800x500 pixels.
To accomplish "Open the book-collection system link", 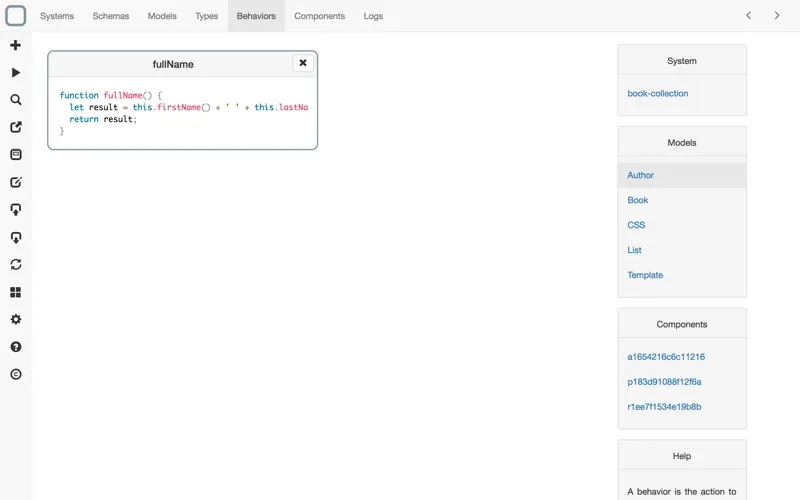I will (658, 93).
